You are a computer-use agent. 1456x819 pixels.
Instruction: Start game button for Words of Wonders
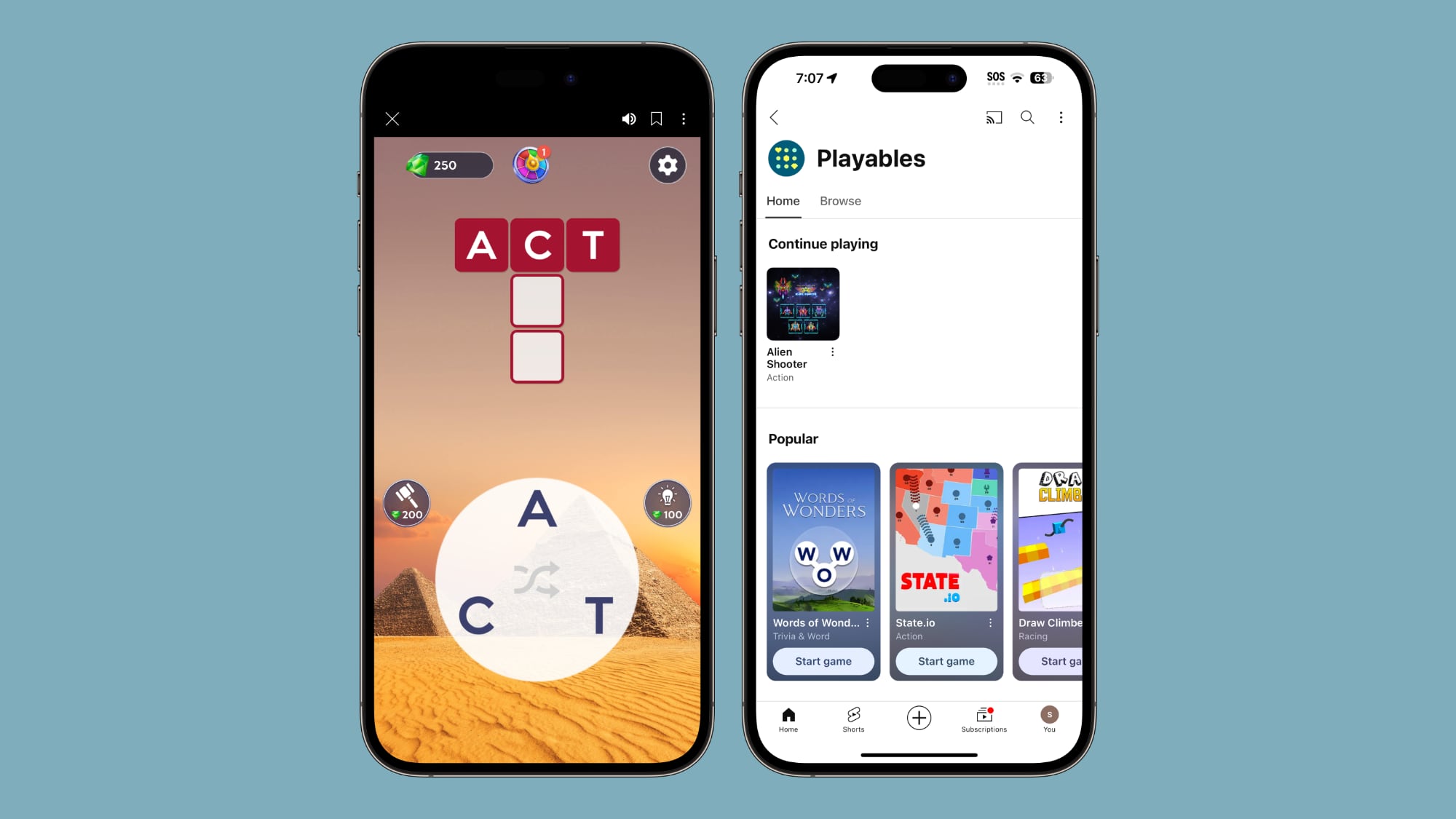coord(822,661)
